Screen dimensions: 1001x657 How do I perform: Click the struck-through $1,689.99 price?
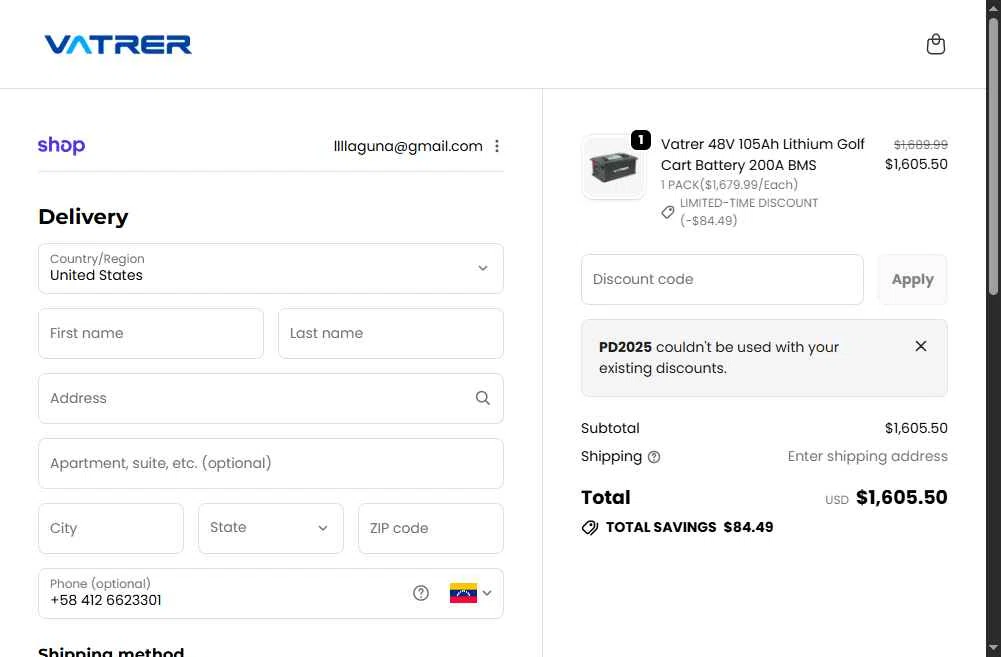coord(921,145)
